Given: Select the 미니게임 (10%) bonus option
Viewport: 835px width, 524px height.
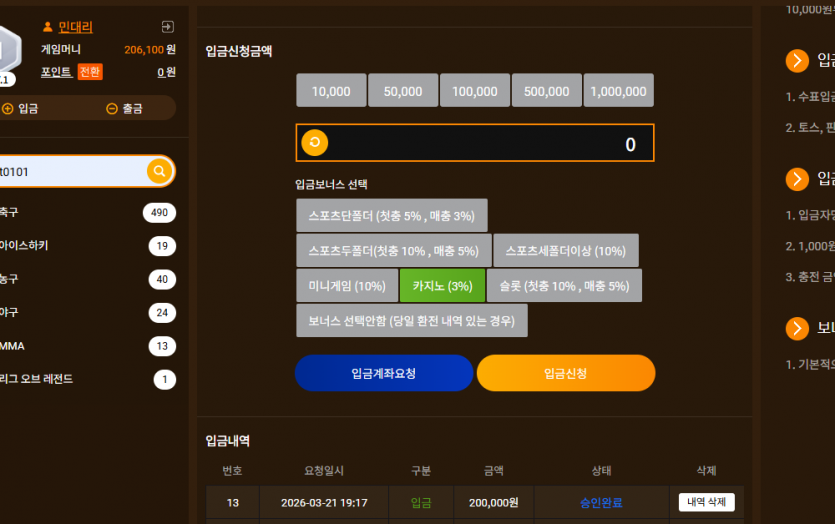Looking at the screenshot, I should pyautogui.click(x=347, y=286).
